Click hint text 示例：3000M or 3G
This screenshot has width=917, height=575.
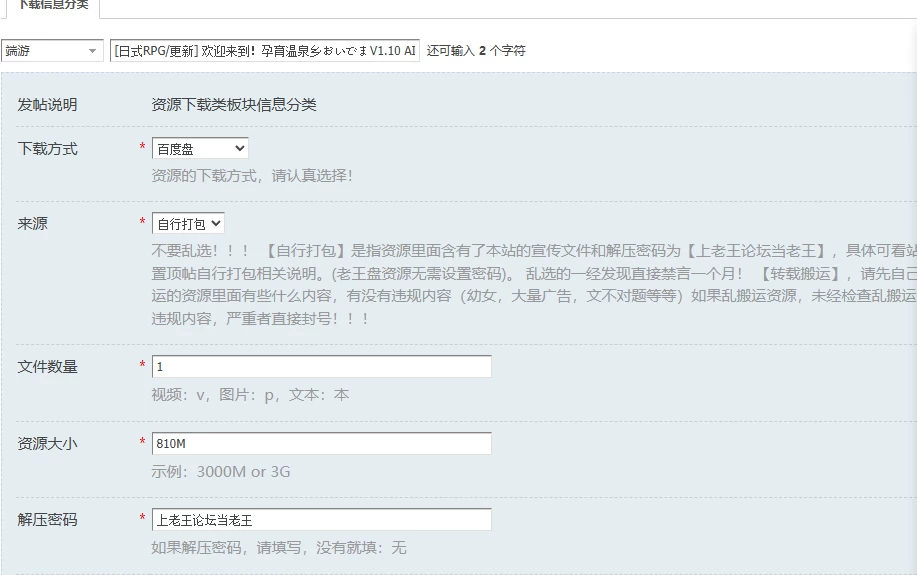[220, 471]
